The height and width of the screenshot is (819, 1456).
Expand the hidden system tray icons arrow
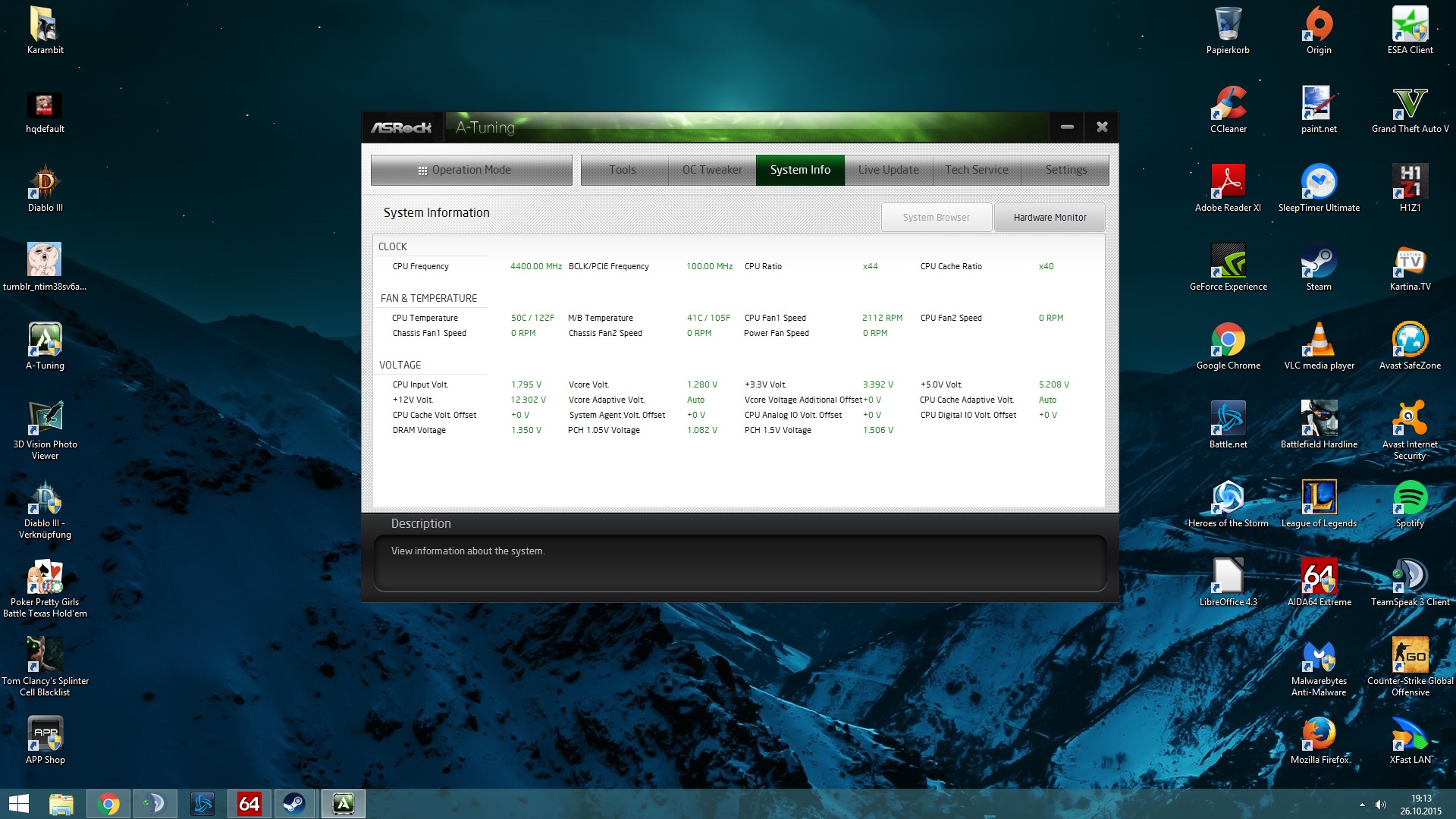tap(1362, 805)
